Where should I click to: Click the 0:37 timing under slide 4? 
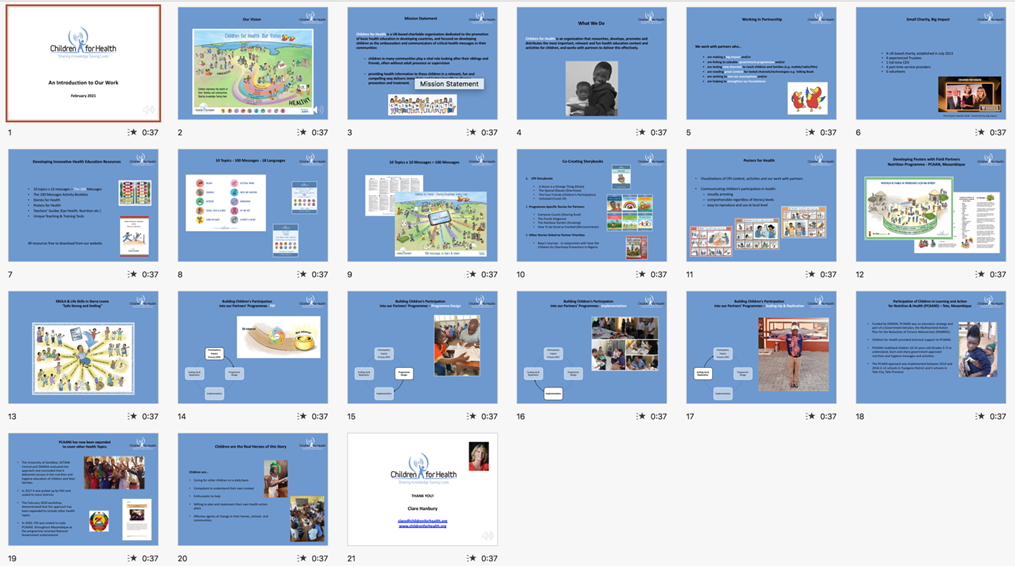pos(658,132)
